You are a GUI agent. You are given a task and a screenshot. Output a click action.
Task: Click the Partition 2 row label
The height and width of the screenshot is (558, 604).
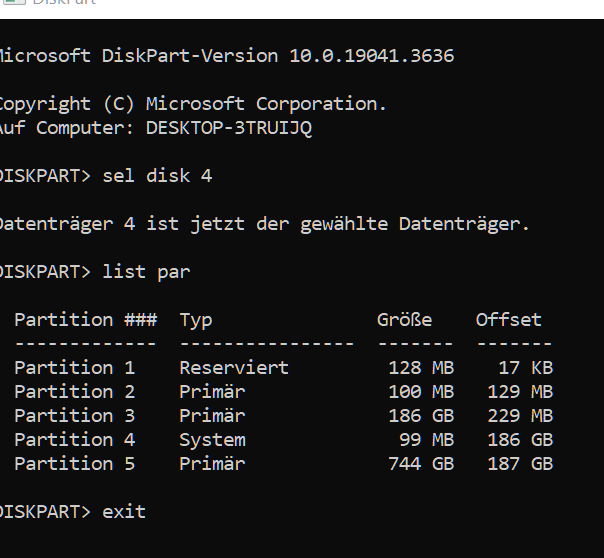pos(74,392)
